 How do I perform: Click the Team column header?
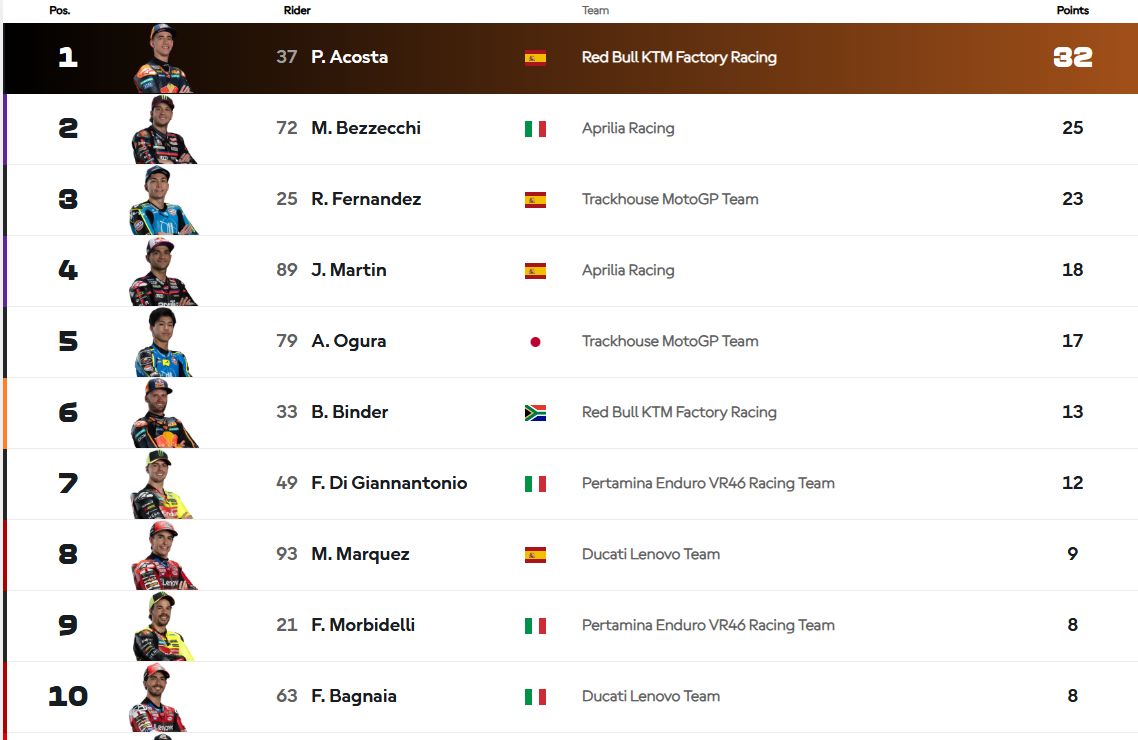pos(596,11)
